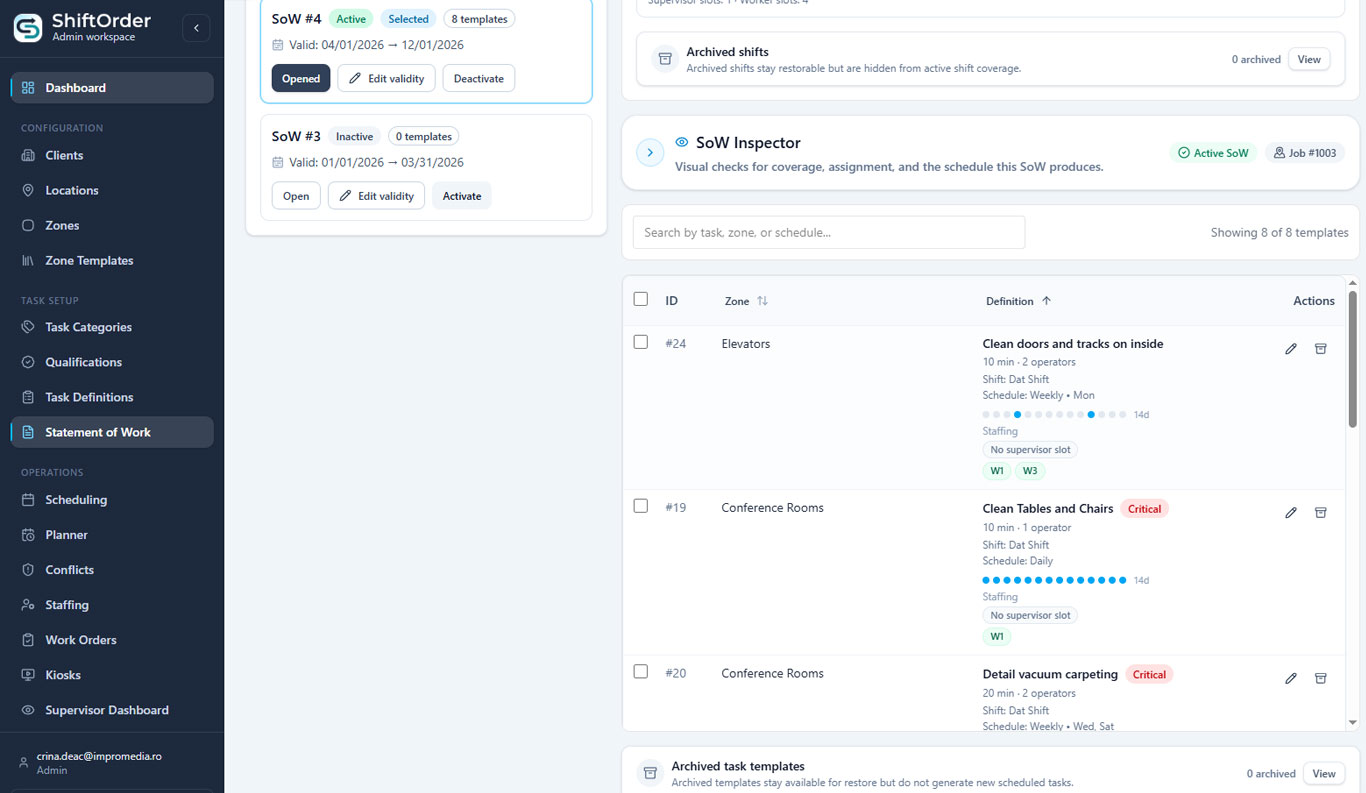Image resolution: width=1366 pixels, height=793 pixels.
Task: Edit template #20 with the pencil icon
Action: click(x=1291, y=679)
